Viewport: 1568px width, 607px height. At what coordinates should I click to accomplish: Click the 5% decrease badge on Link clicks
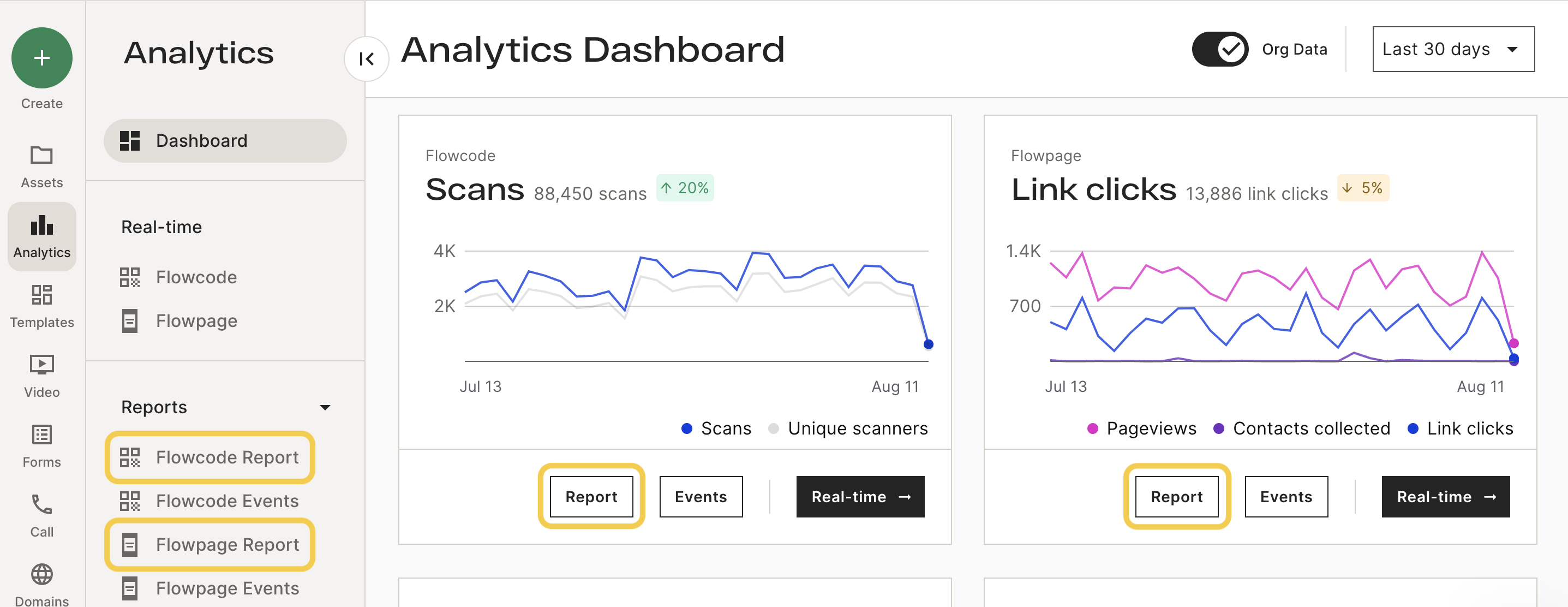pos(1363,188)
